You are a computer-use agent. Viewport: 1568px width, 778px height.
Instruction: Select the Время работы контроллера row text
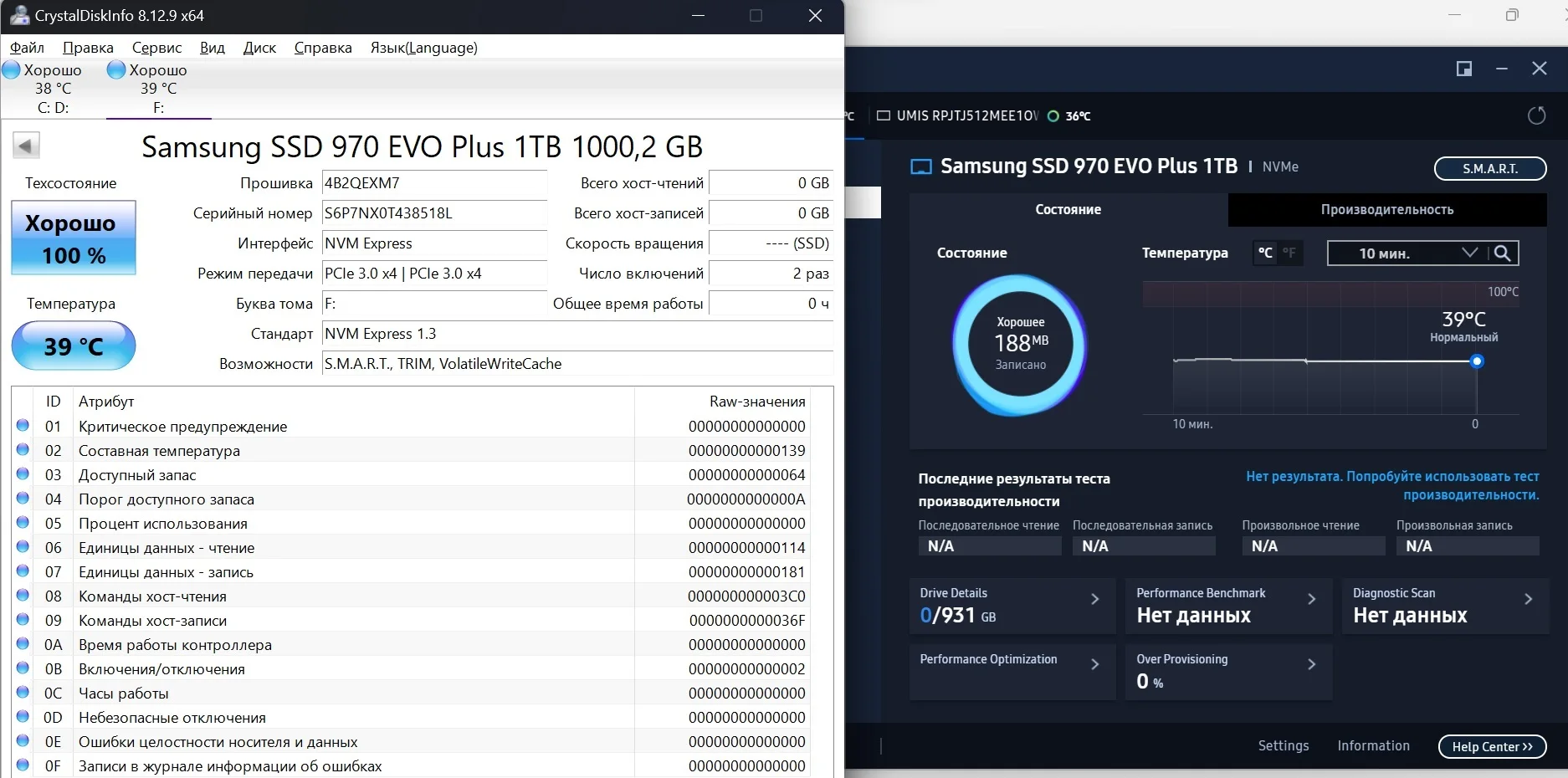[175, 645]
